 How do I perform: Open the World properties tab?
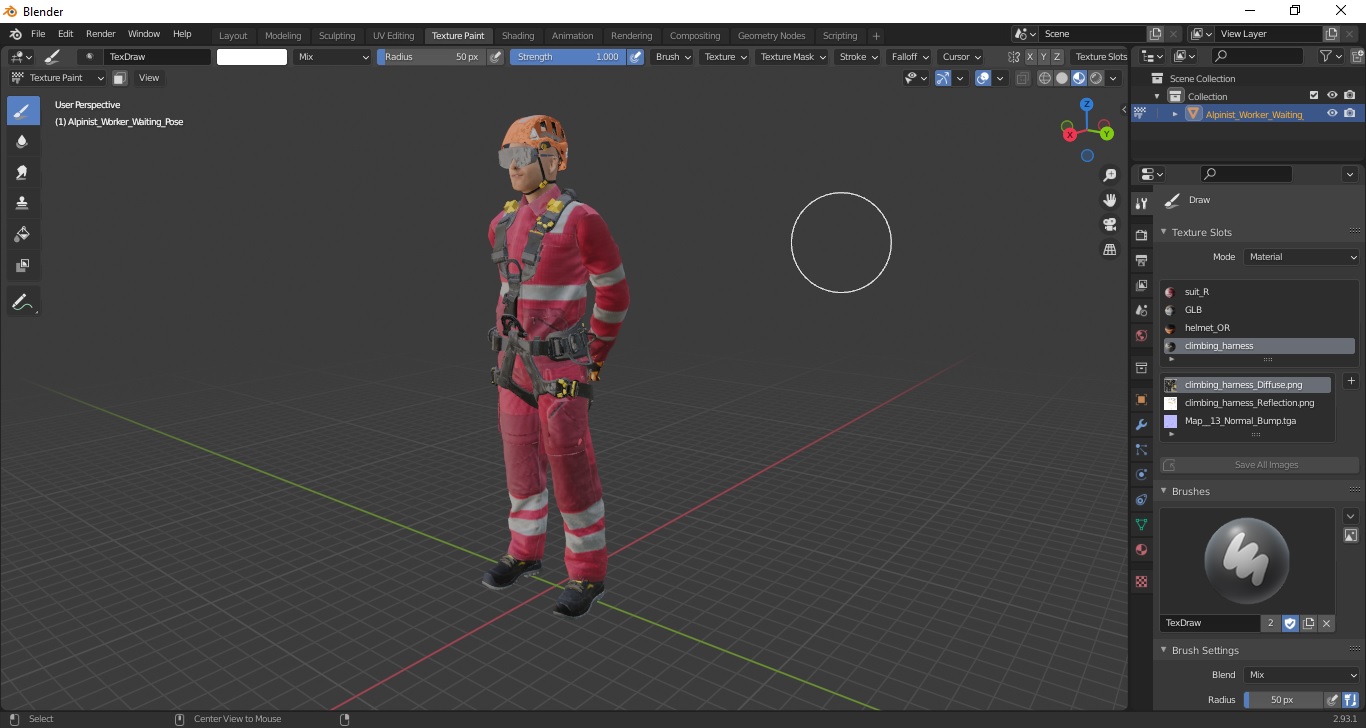[1141, 335]
